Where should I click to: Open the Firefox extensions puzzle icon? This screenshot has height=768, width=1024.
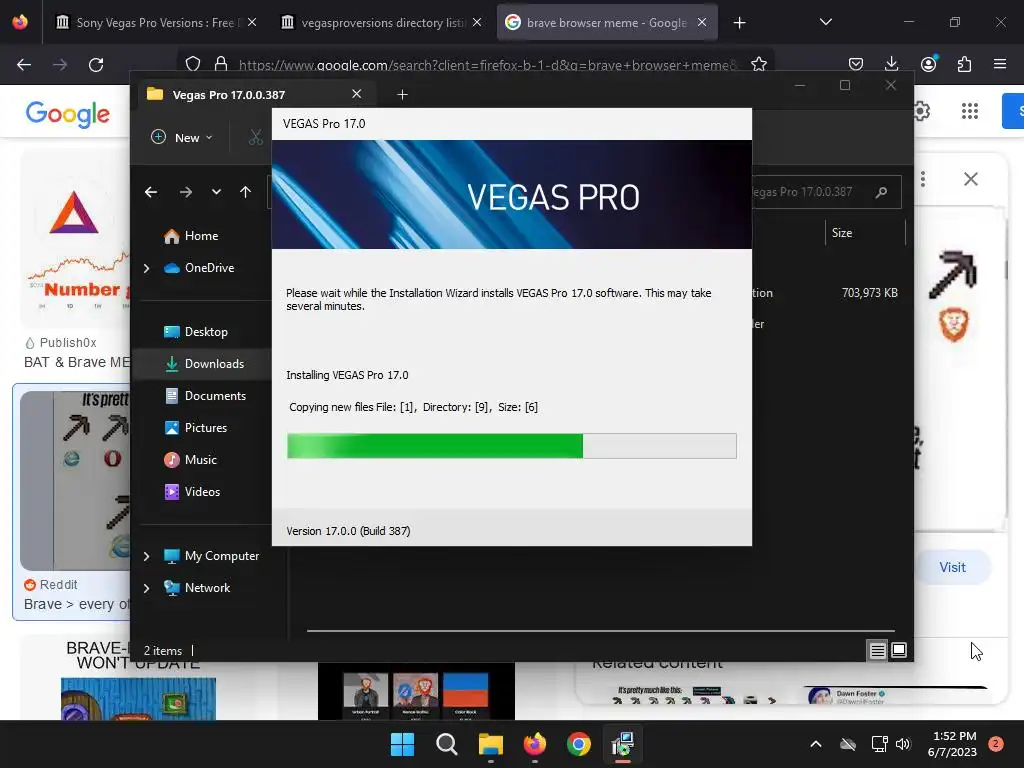coord(964,64)
